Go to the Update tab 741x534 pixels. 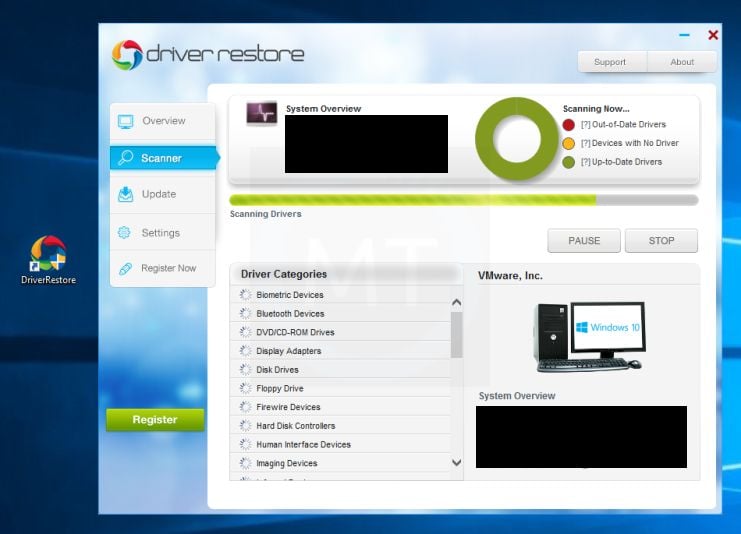point(163,194)
